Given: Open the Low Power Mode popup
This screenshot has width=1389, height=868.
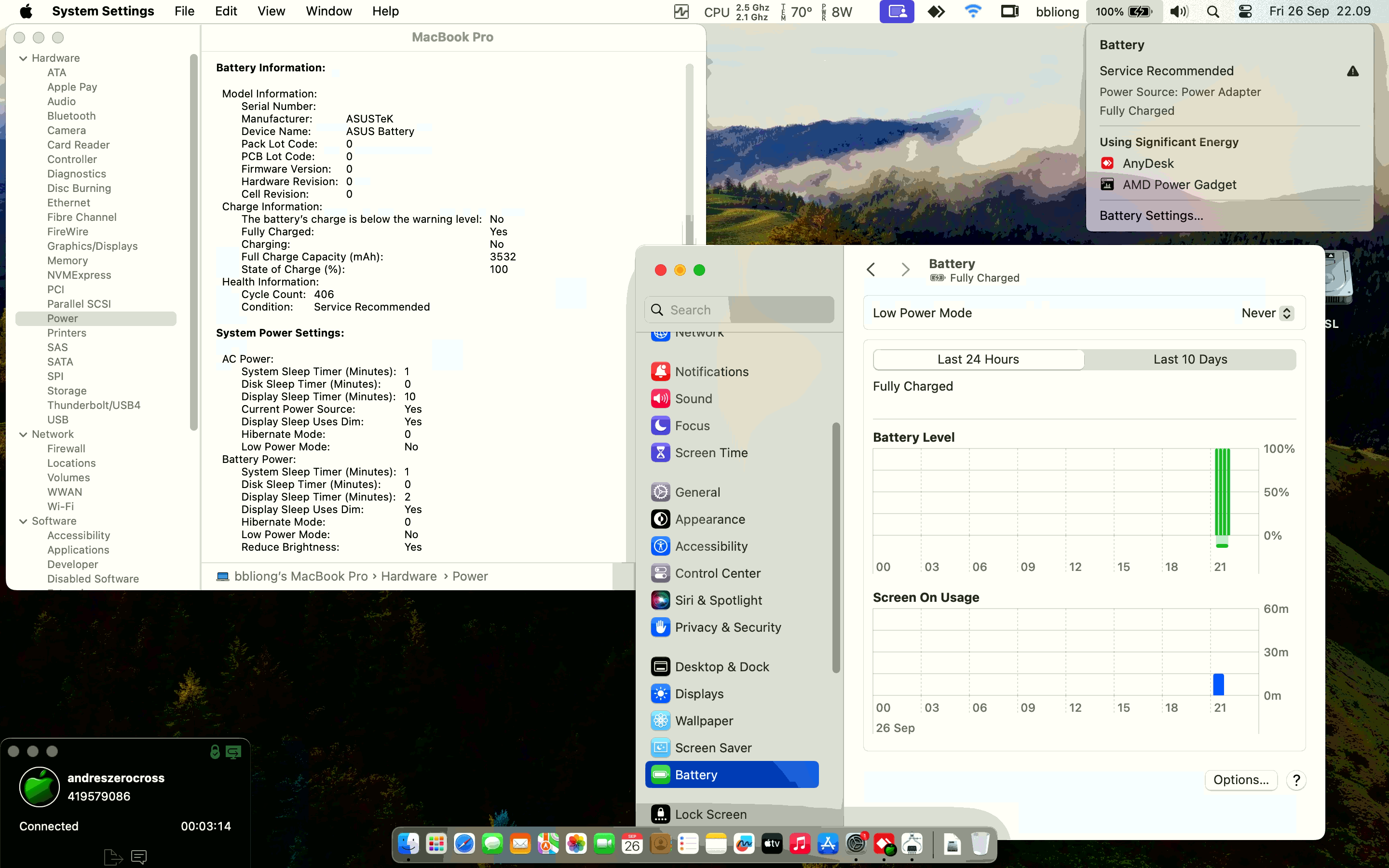Looking at the screenshot, I should tap(1267, 313).
